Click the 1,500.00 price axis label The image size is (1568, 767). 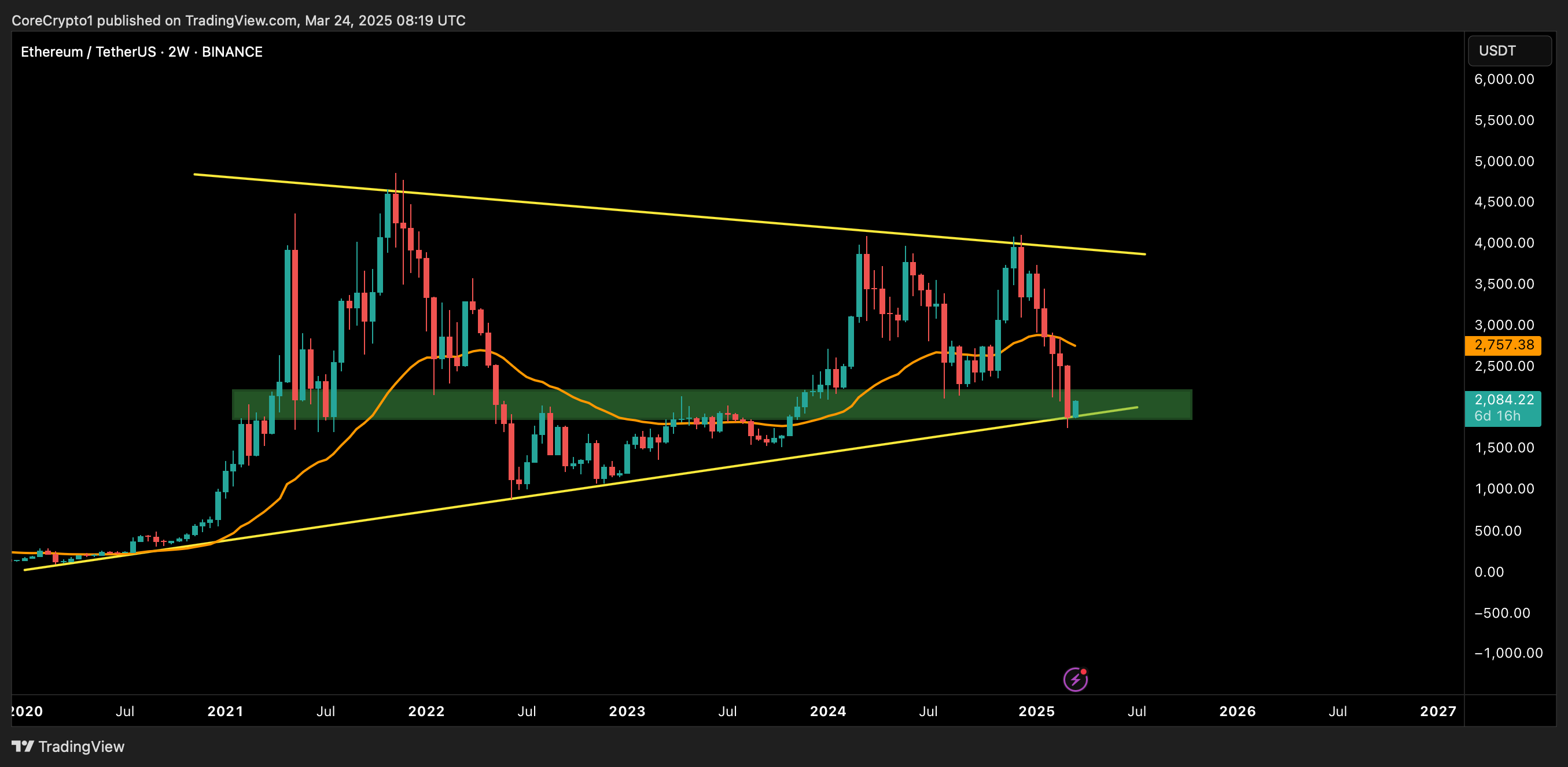click(x=1504, y=448)
